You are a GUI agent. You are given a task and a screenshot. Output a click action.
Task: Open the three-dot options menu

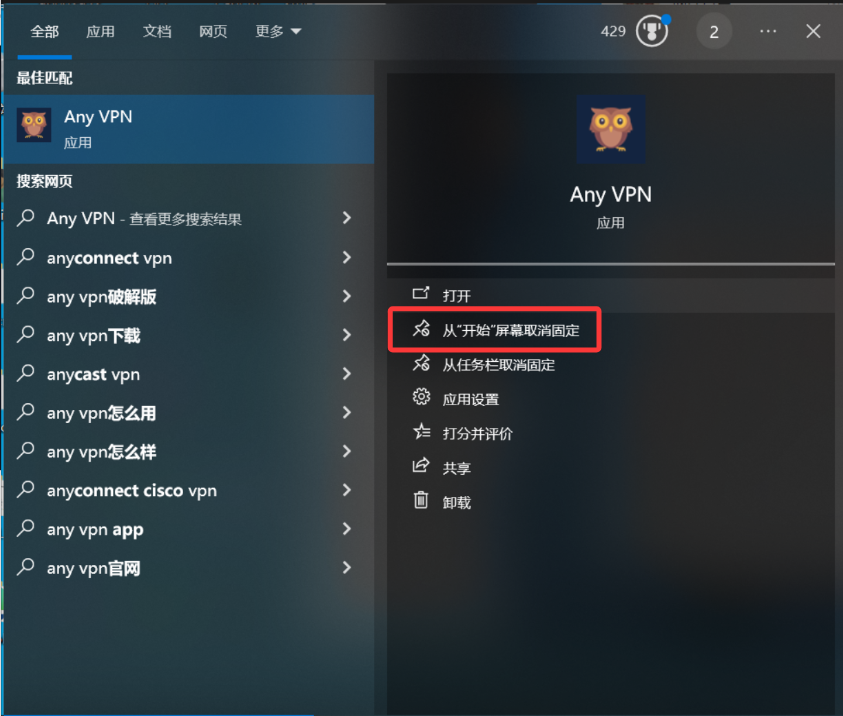click(x=768, y=31)
